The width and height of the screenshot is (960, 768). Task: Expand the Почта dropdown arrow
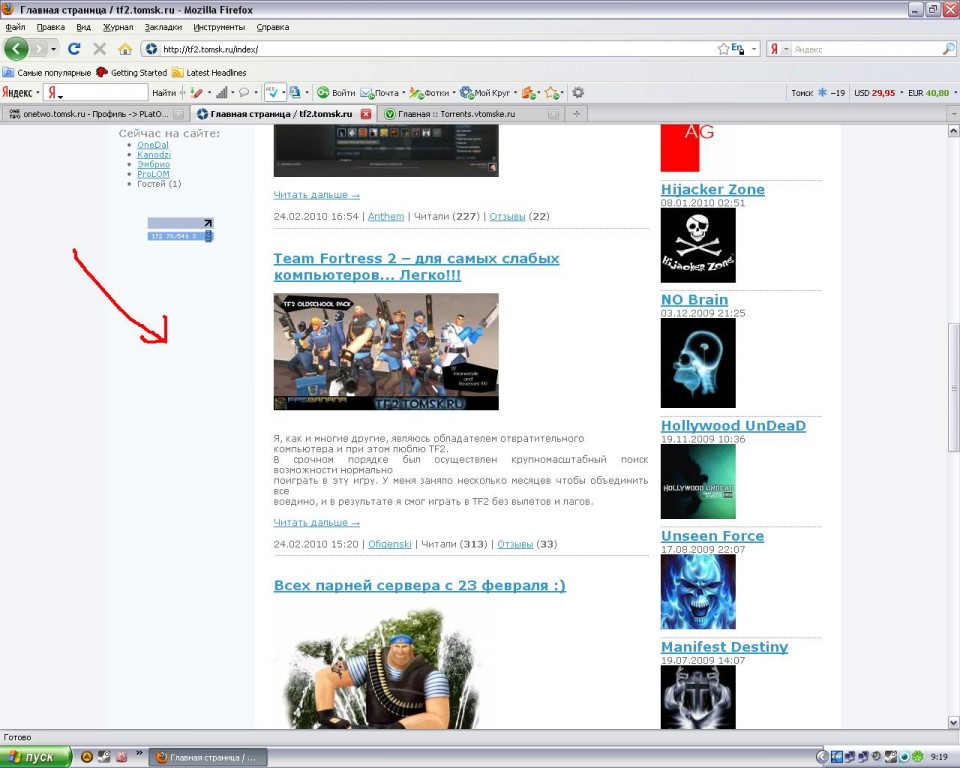(x=404, y=93)
